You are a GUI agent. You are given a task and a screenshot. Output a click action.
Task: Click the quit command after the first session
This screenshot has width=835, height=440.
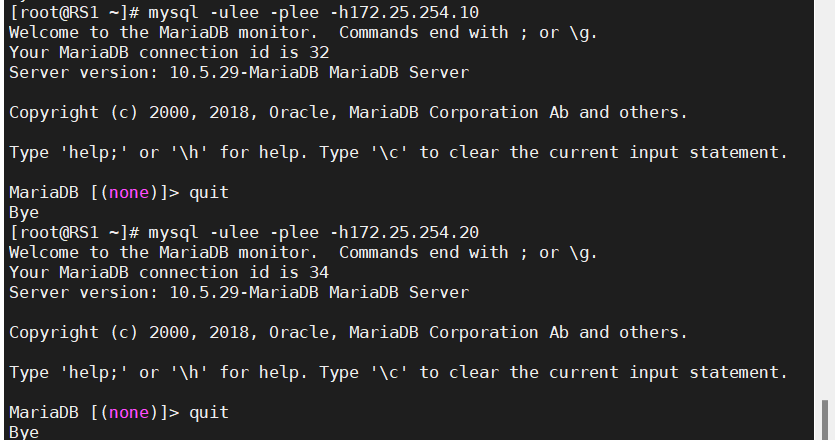pos(209,192)
